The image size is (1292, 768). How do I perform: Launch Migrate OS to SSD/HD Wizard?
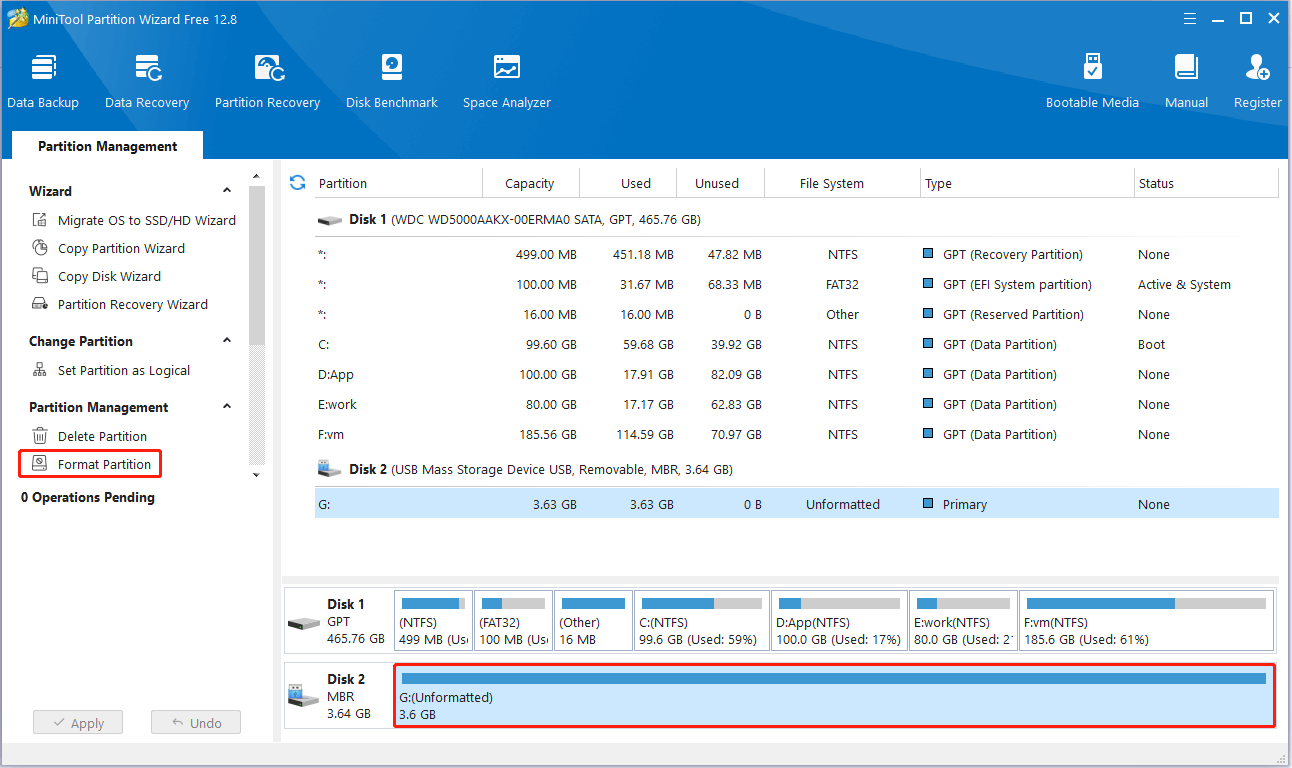coord(134,220)
